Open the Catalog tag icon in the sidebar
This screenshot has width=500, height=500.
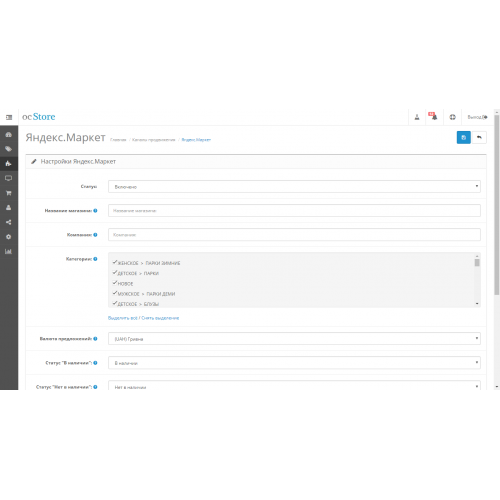9,149
